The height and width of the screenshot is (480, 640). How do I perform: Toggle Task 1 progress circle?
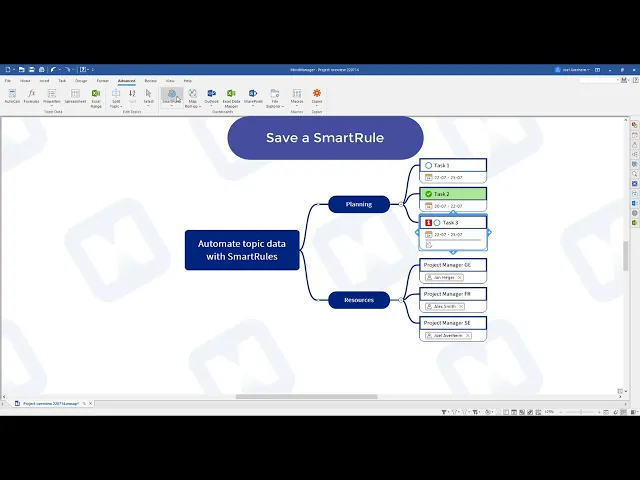tap(428, 165)
